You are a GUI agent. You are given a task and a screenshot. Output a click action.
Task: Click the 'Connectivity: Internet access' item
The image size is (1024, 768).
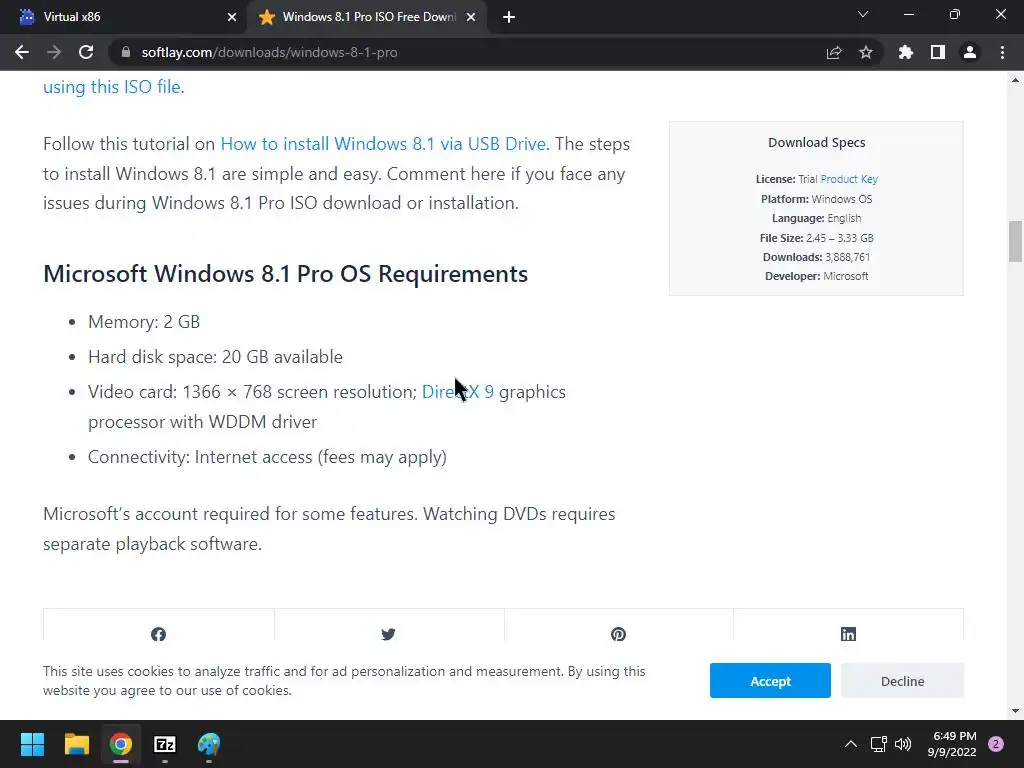[268, 457]
